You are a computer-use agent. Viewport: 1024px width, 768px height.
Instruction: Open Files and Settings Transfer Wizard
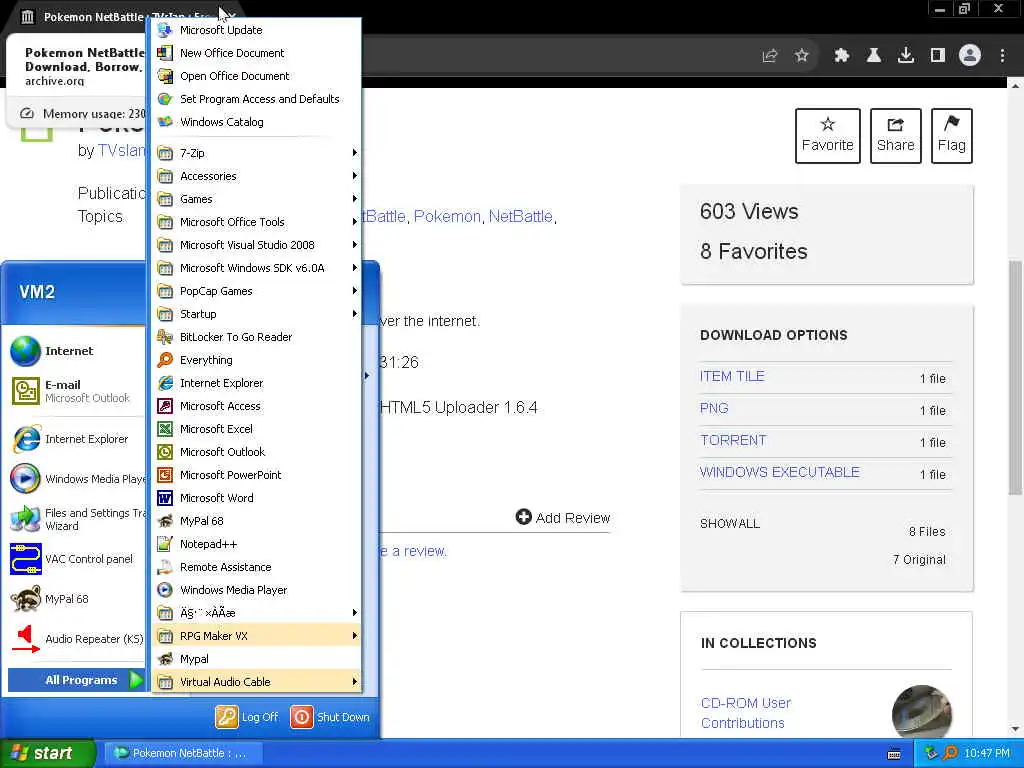click(76, 519)
